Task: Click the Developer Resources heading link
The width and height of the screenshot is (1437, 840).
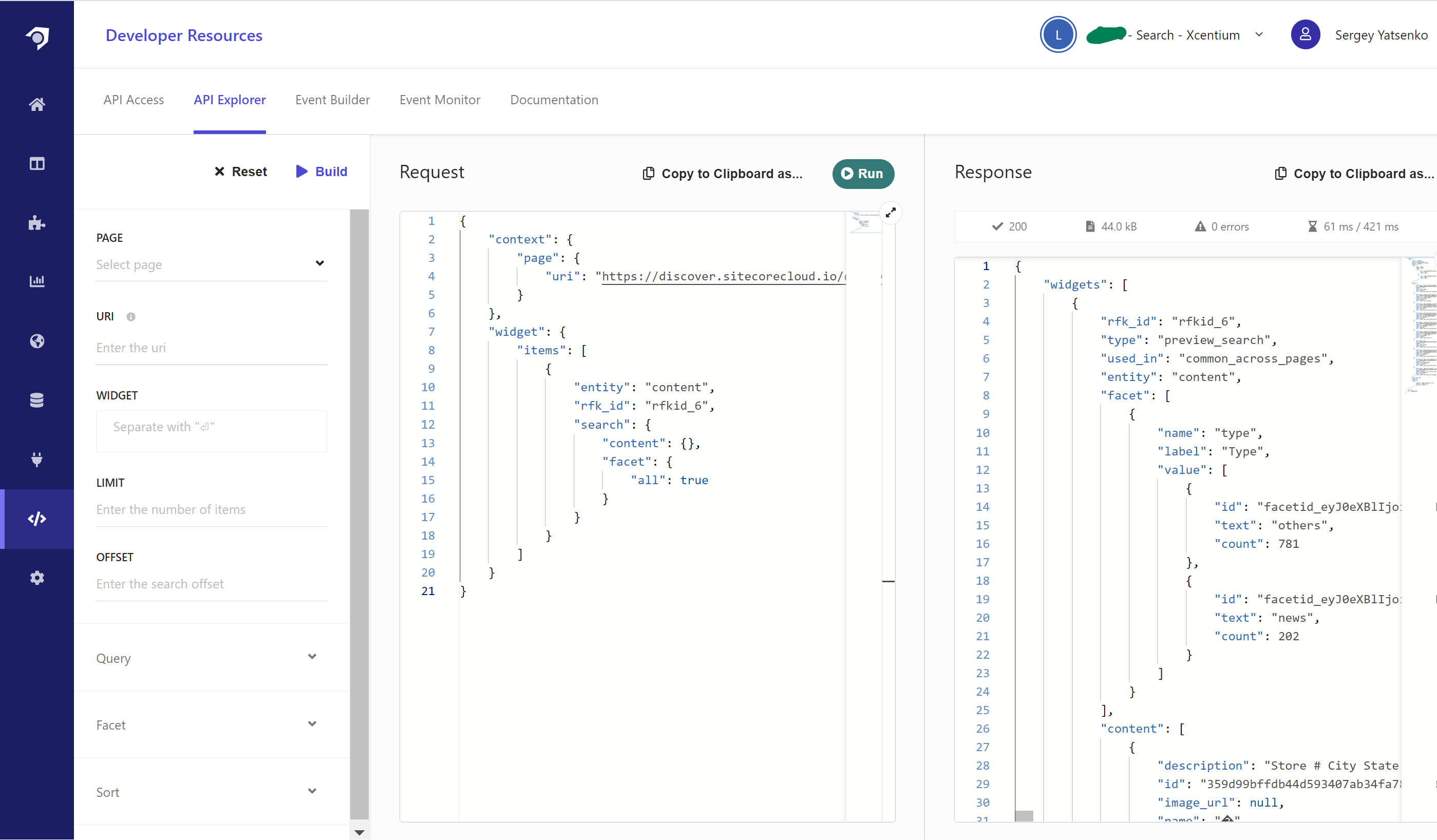Action: (184, 35)
